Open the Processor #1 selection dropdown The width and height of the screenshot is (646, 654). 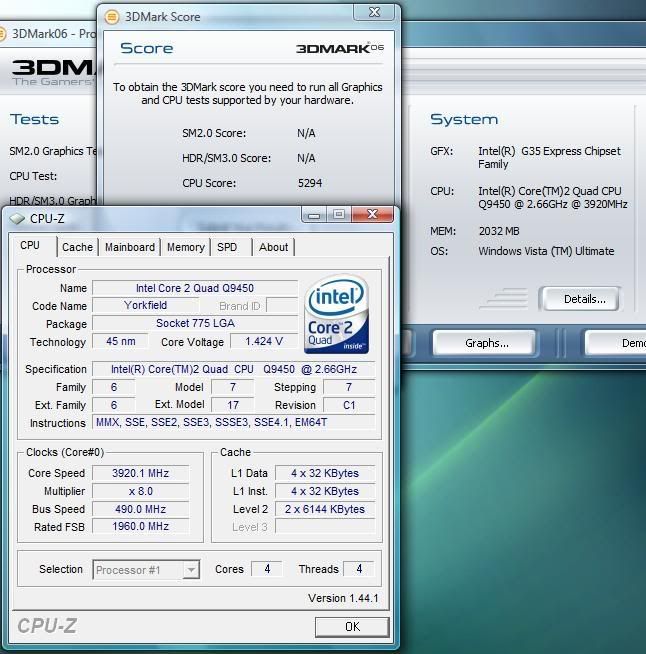(x=146, y=570)
